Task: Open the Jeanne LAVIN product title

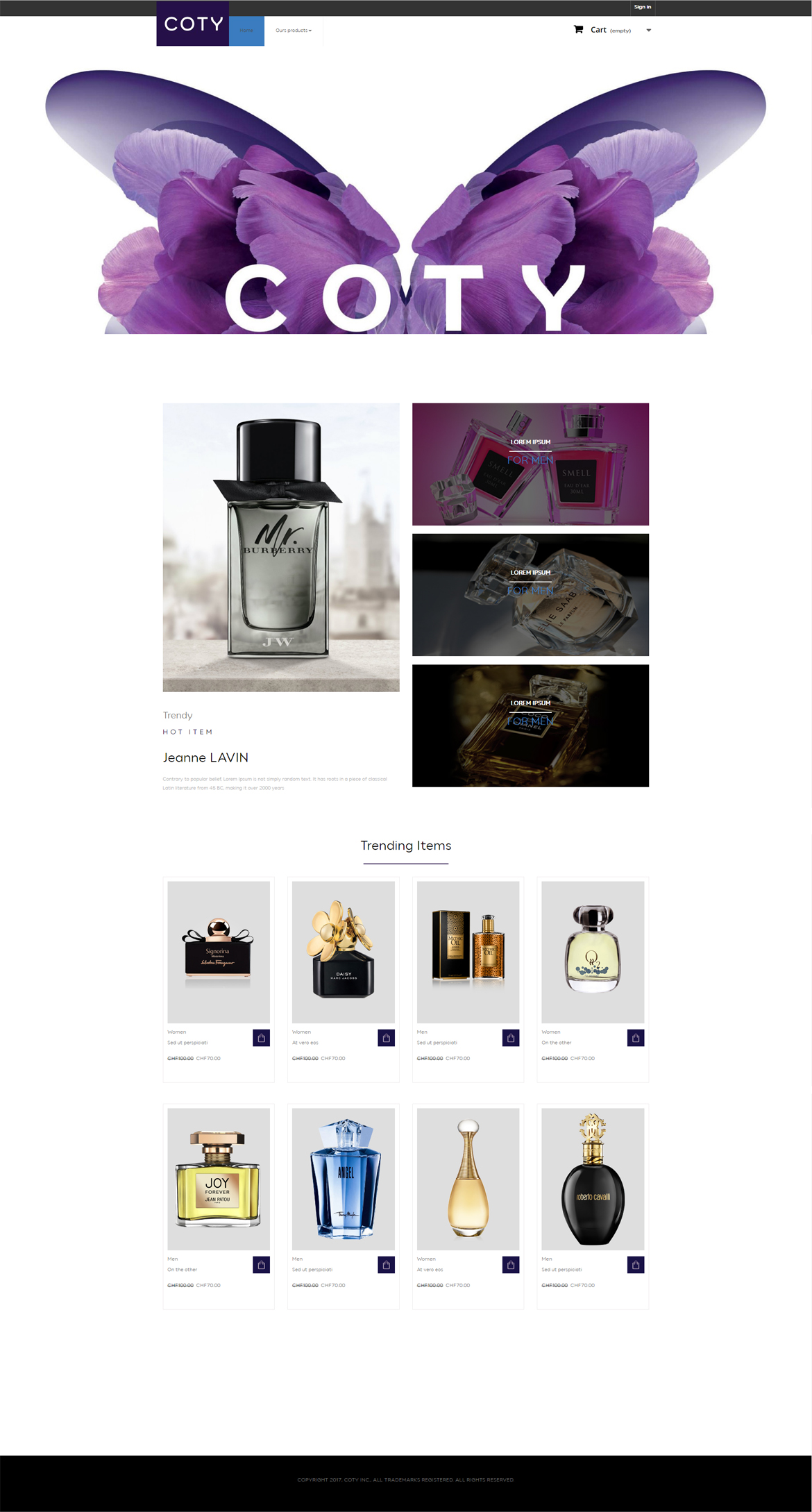Action: pos(205,757)
